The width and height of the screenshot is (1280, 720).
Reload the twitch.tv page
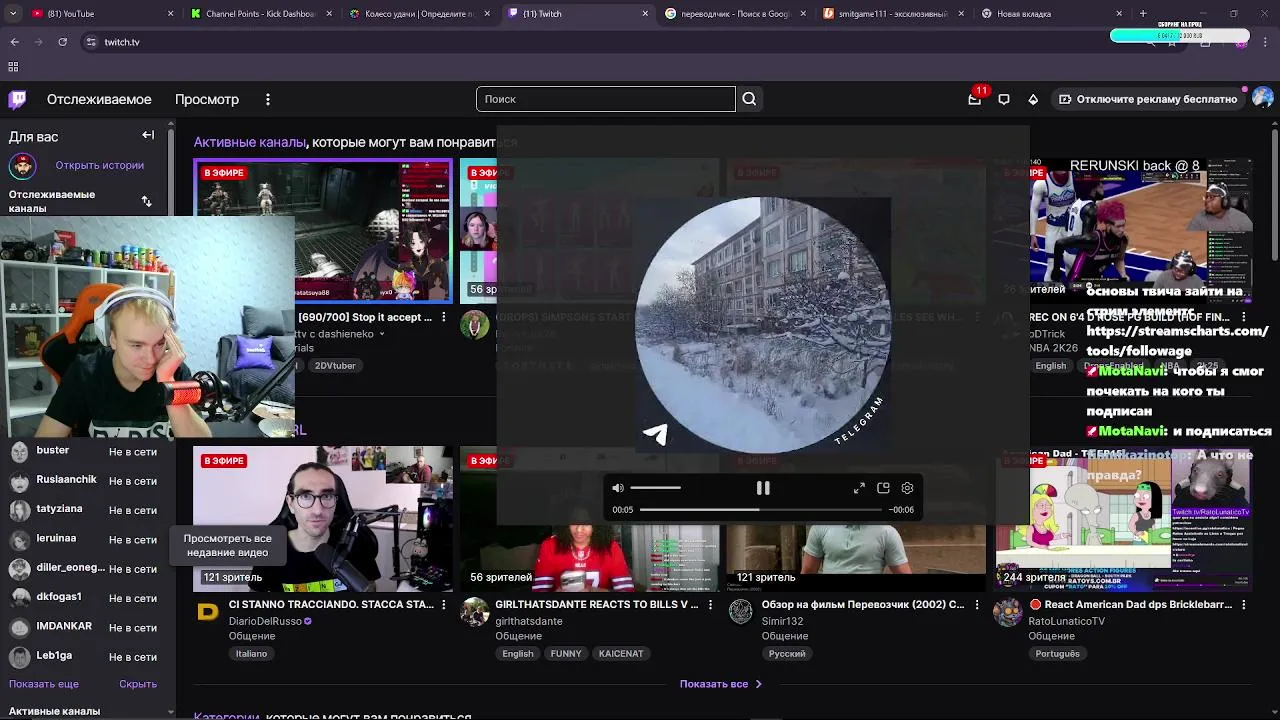[x=62, y=42]
